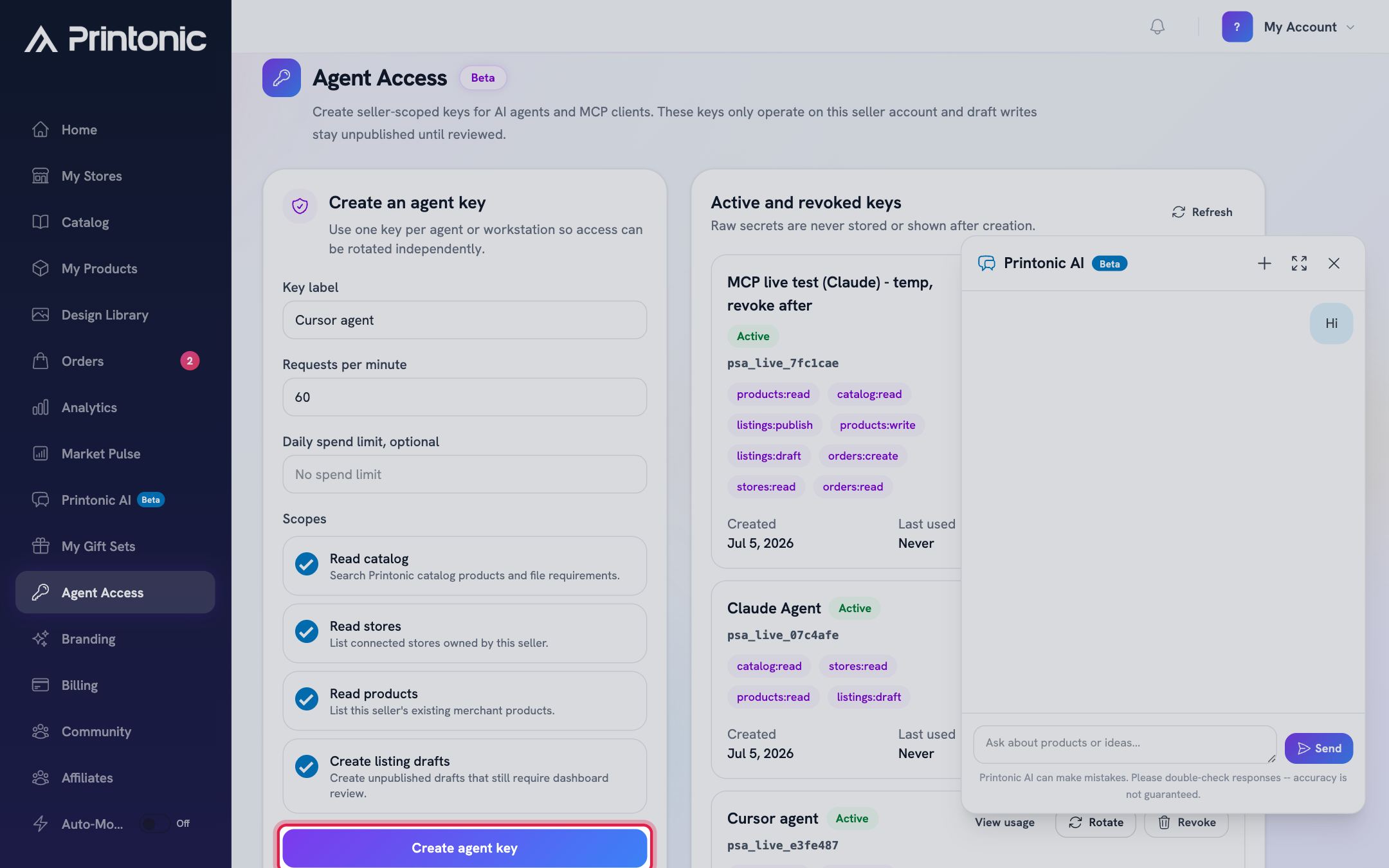
Task: Click the Daily spend limit field
Action: [x=464, y=474]
